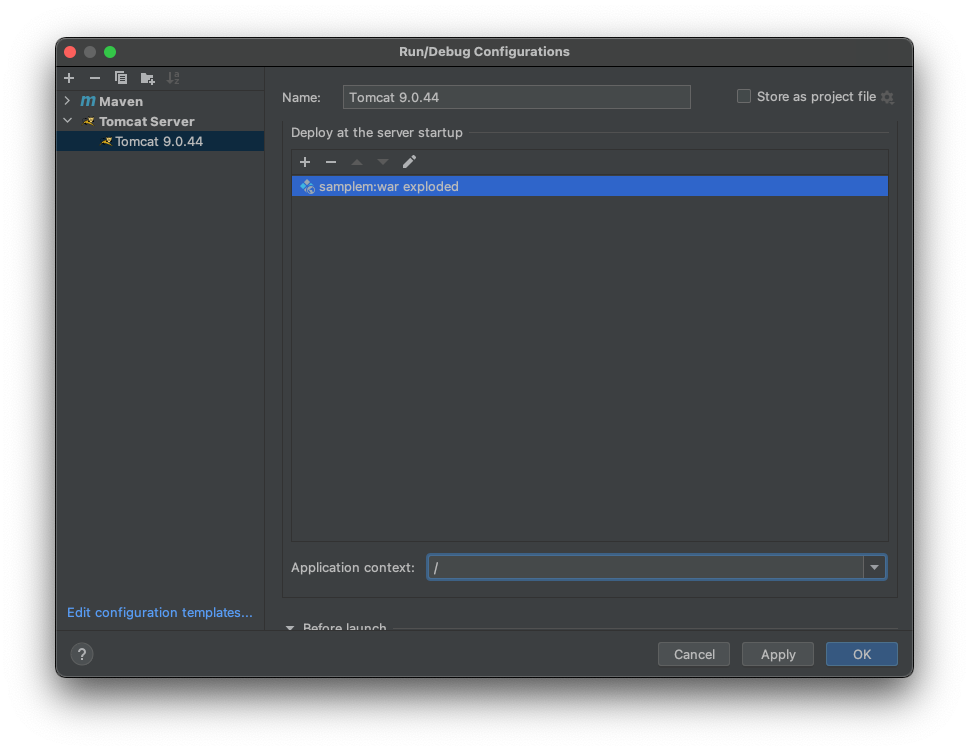
Task: Open Edit configuration templates link
Action: pyautogui.click(x=159, y=613)
